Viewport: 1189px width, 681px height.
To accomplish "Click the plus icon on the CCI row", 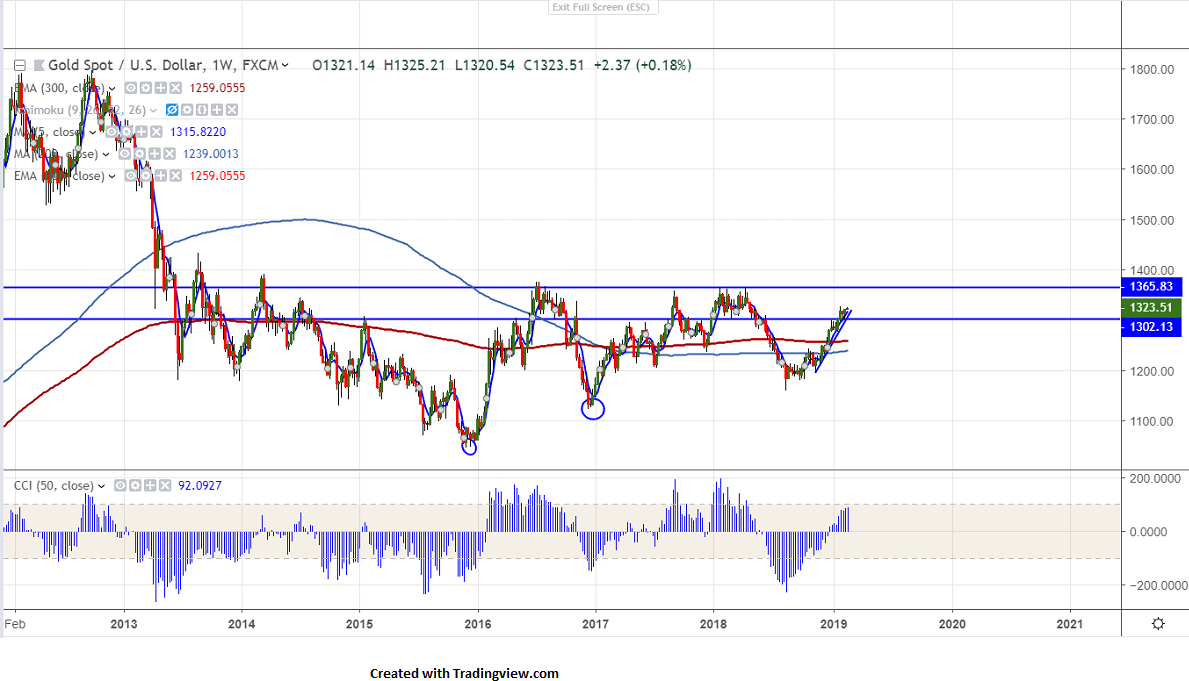I will pyautogui.click(x=150, y=485).
